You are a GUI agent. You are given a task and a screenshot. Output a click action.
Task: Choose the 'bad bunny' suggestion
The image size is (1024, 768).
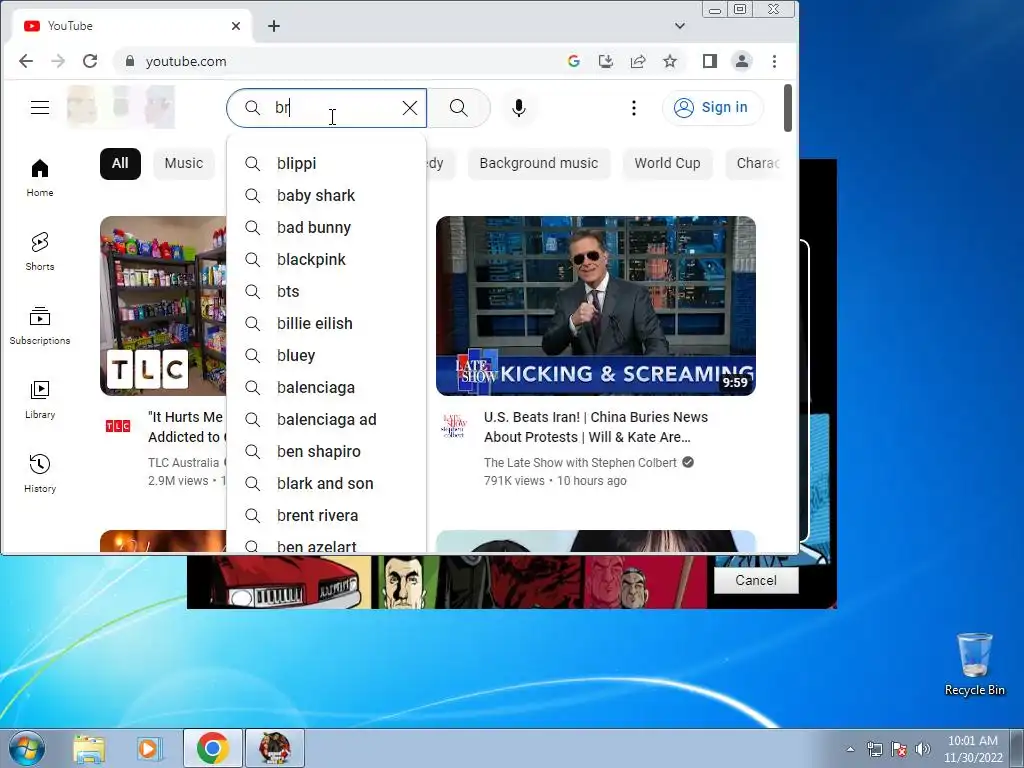[327, 227]
